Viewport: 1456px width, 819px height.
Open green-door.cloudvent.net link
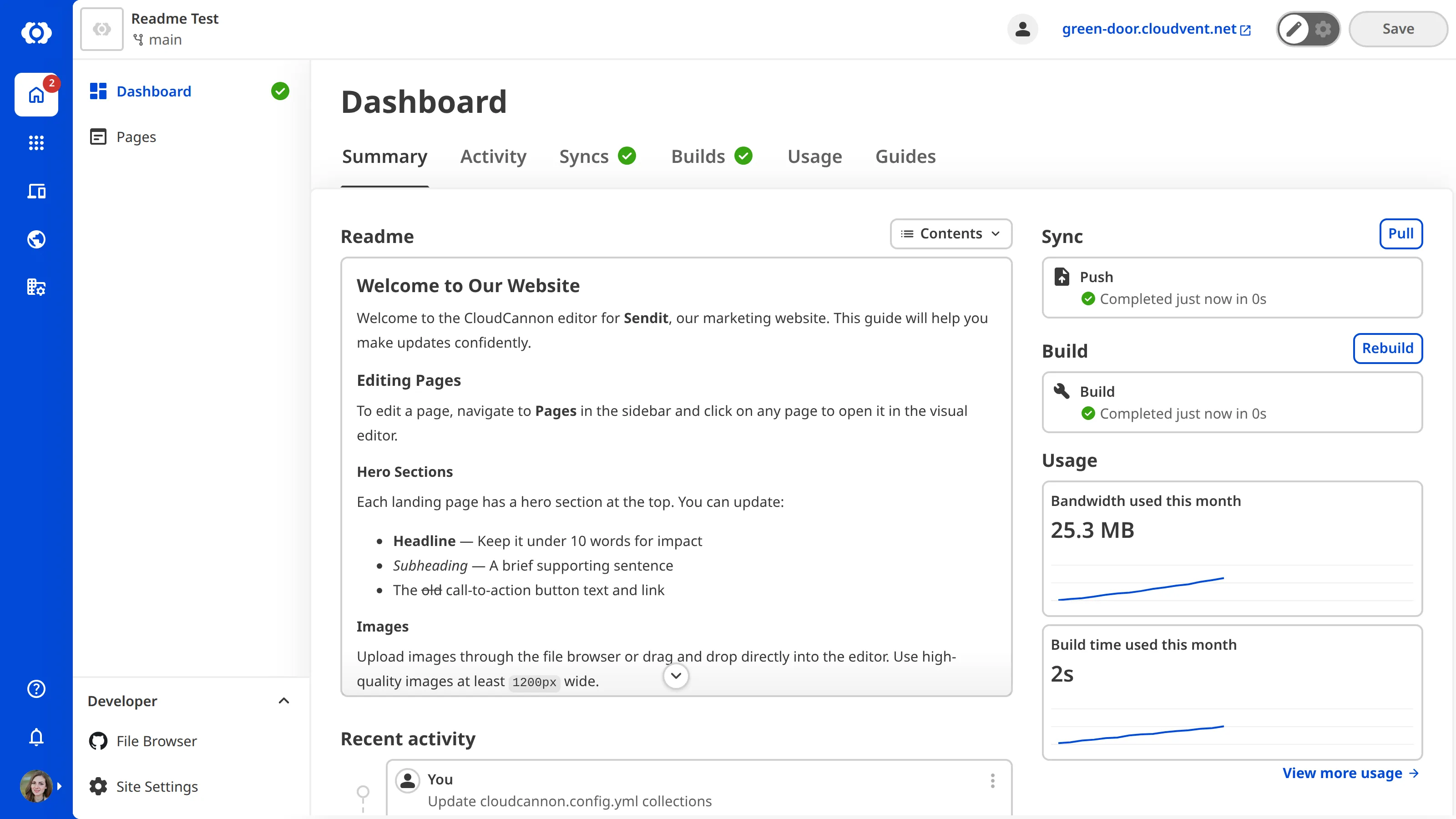tap(1157, 29)
